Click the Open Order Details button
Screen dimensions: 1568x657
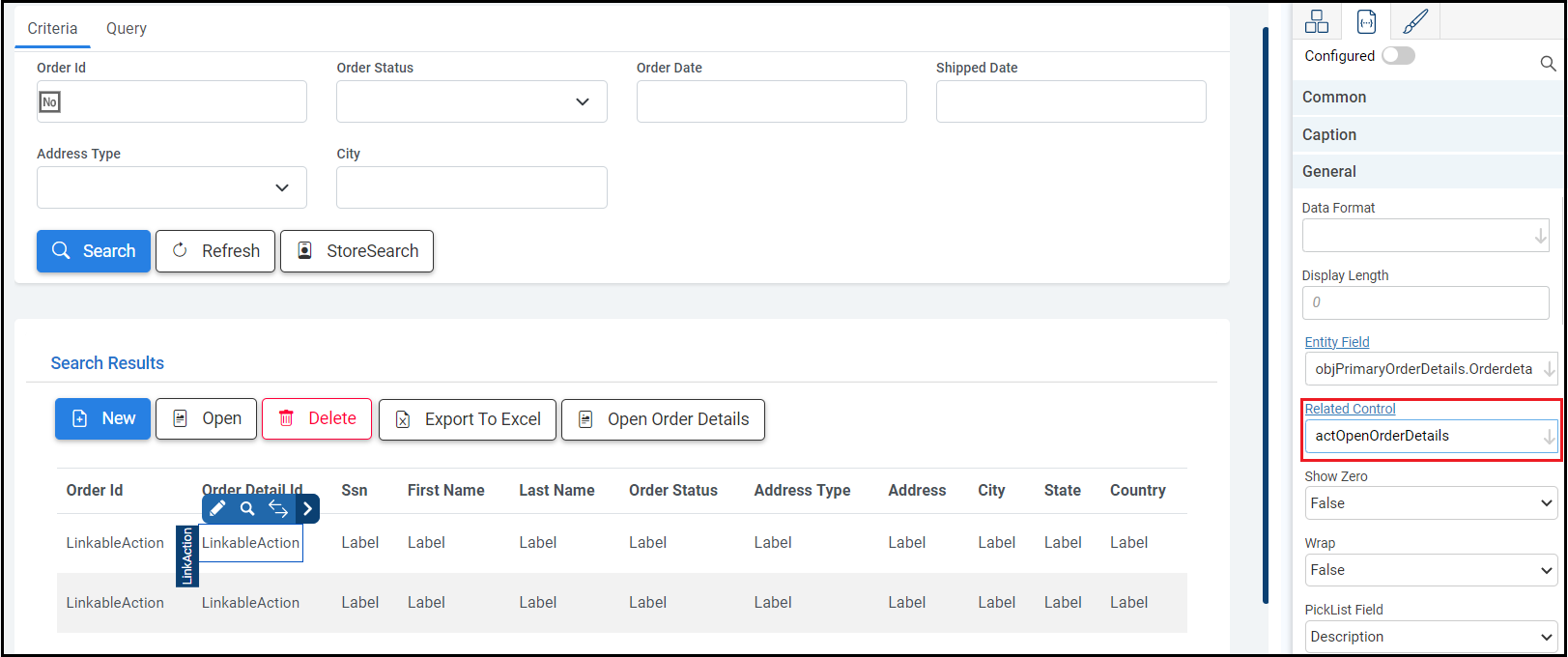663,419
